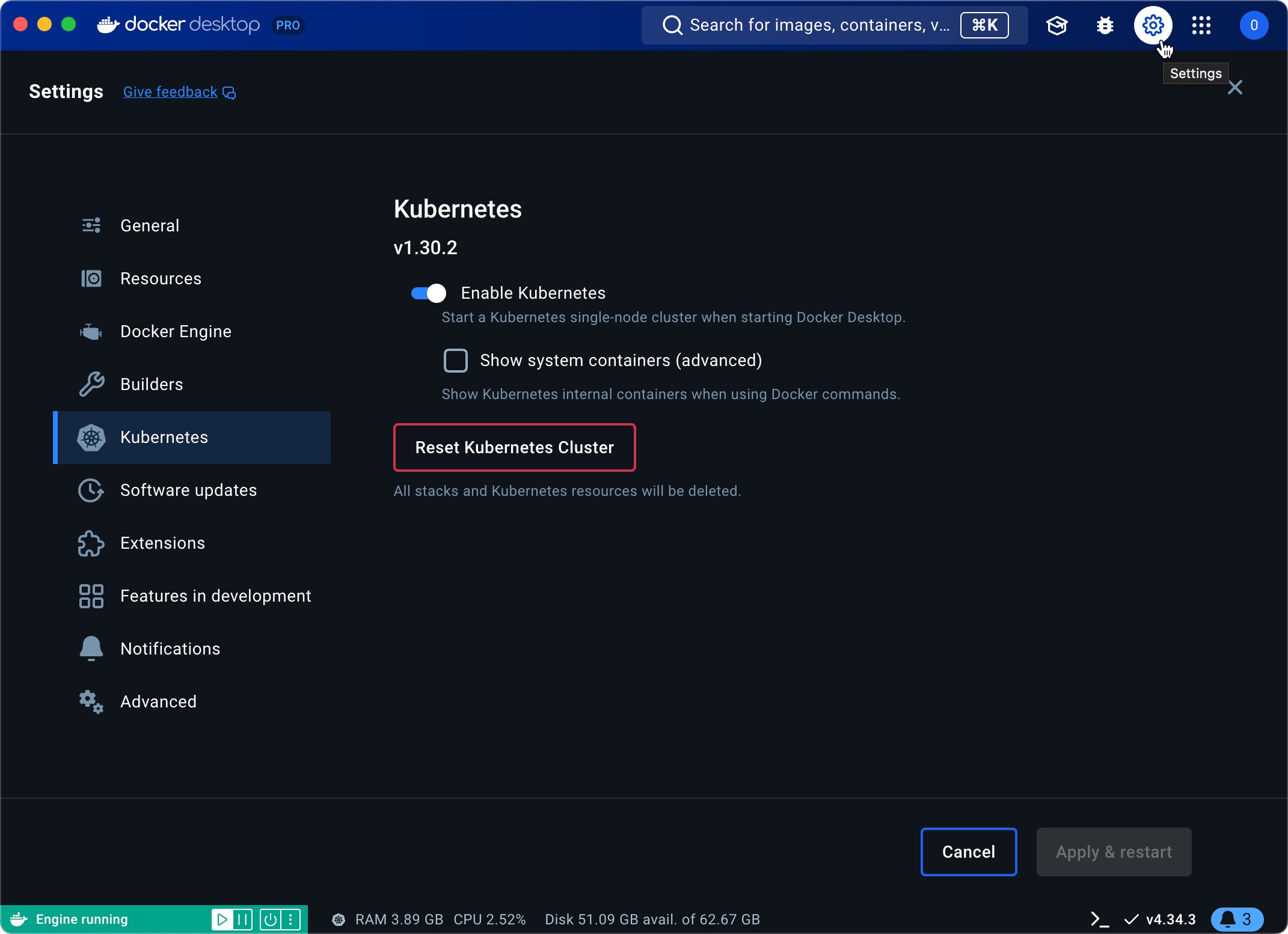
Task: Click the Docker Engine sidebar icon
Action: pos(92,331)
